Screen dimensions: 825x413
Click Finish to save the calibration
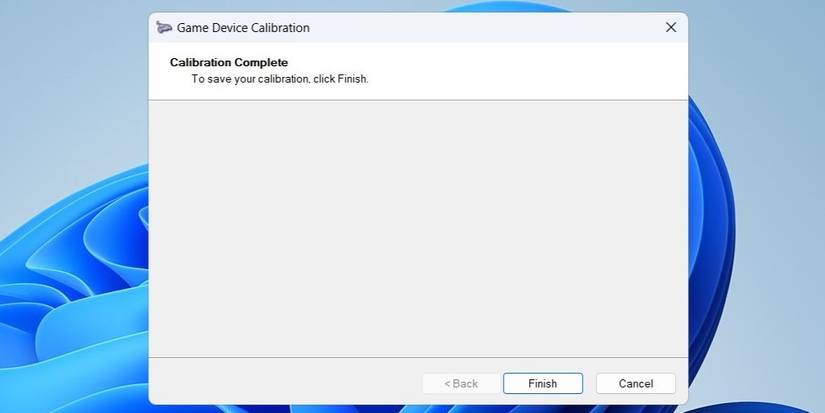click(x=542, y=383)
